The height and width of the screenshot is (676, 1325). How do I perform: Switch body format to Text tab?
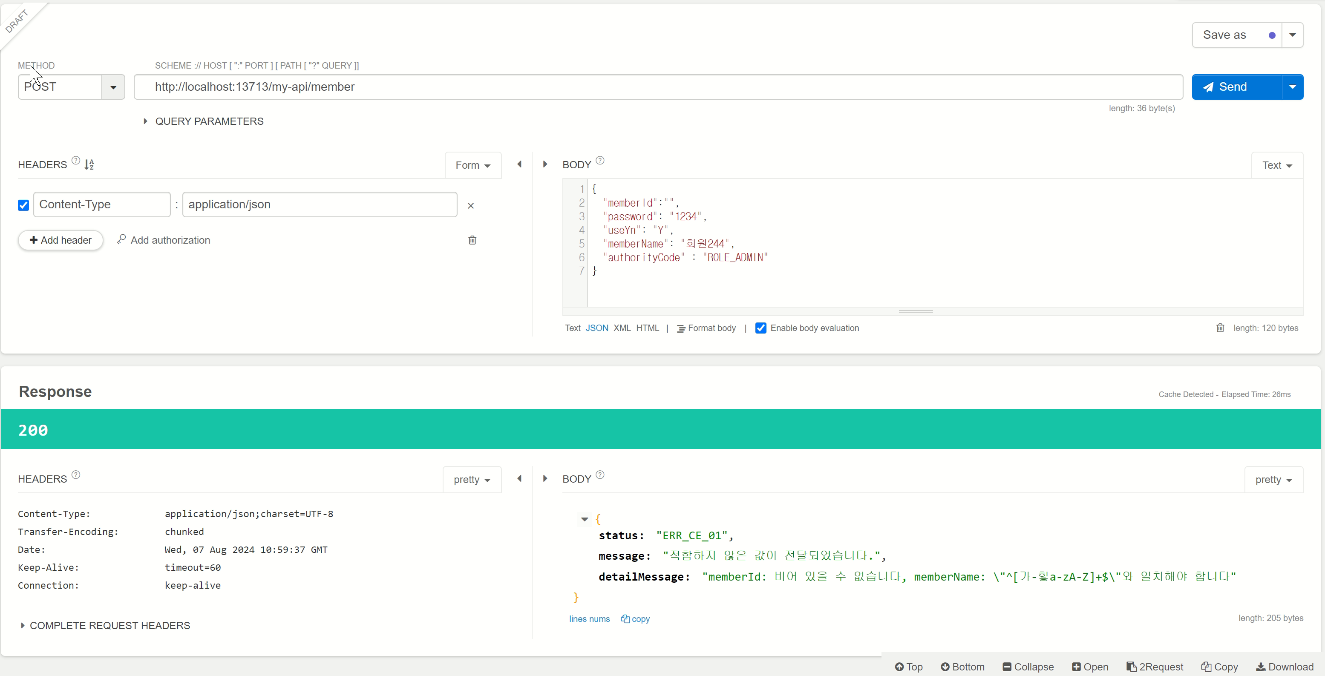pyautogui.click(x=573, y=328)
